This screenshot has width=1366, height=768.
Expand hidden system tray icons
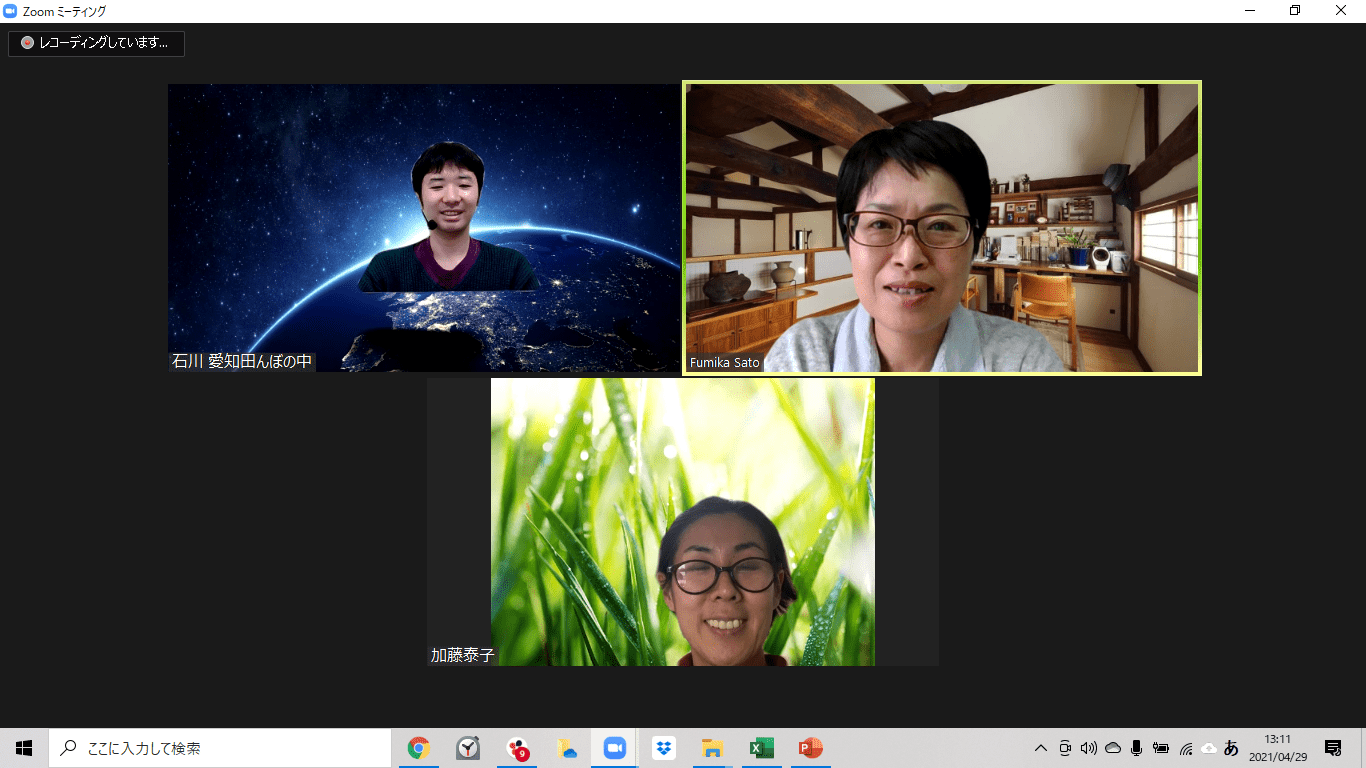(1041, 748)
